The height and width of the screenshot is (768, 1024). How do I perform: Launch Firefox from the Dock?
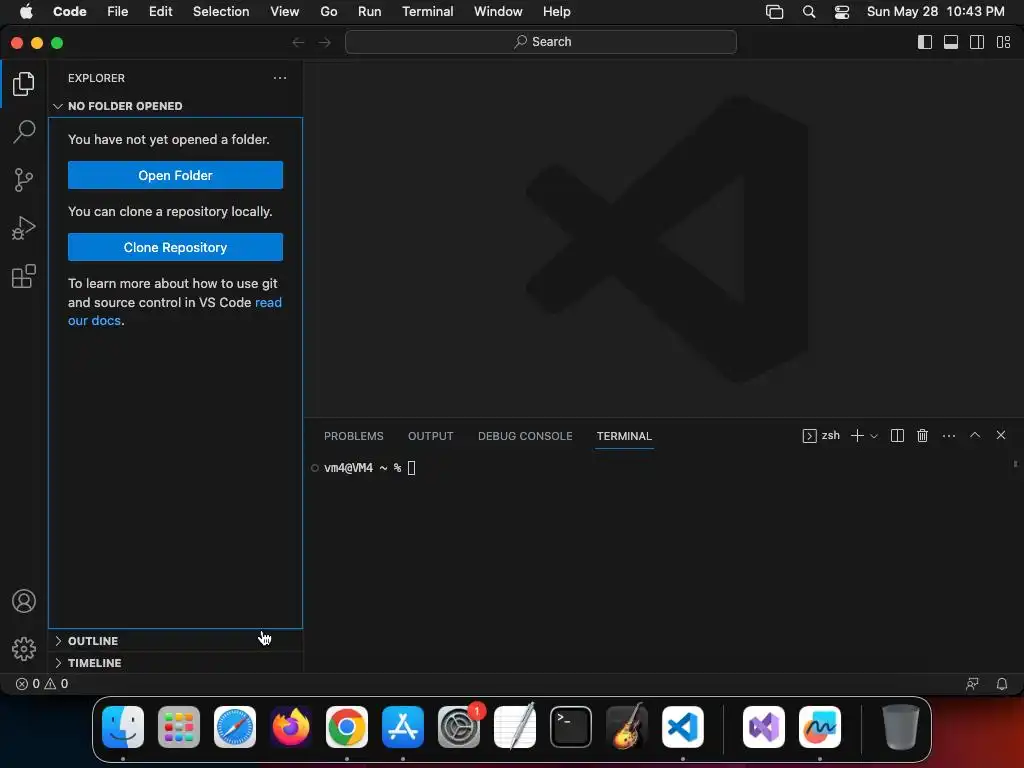(291, 726)
